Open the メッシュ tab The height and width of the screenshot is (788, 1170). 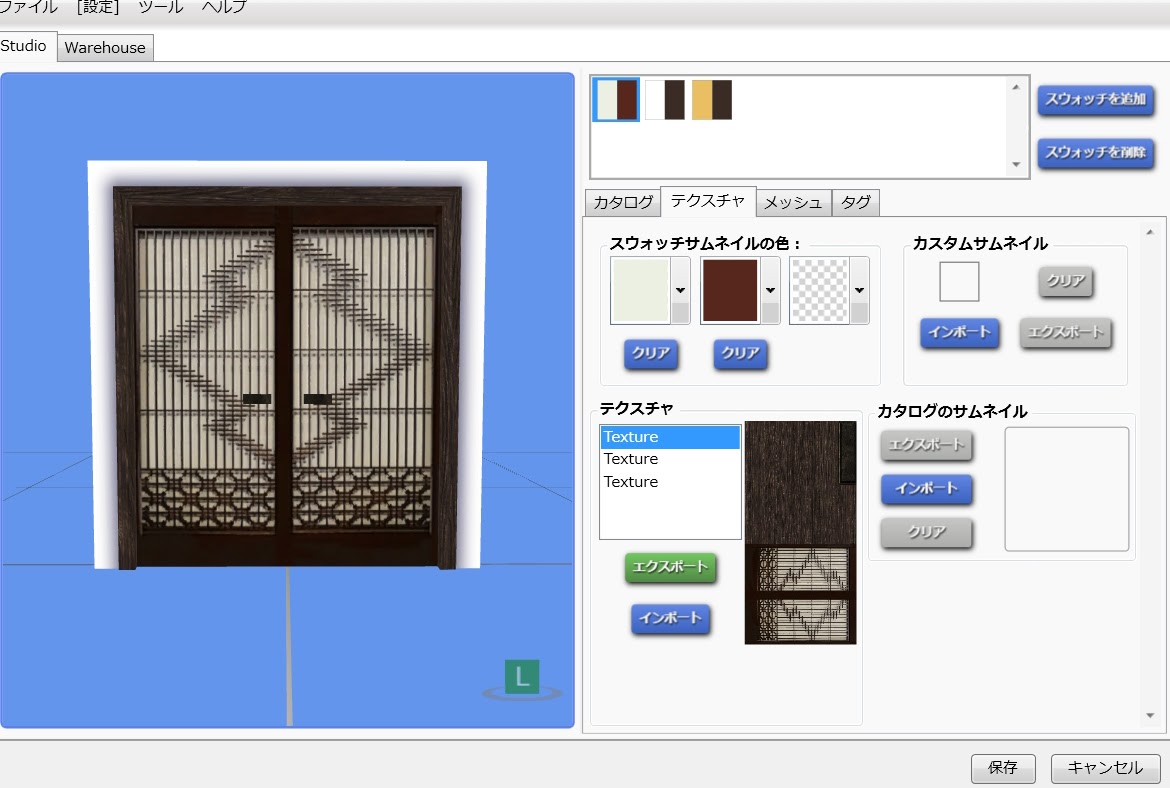pos(793,203)
